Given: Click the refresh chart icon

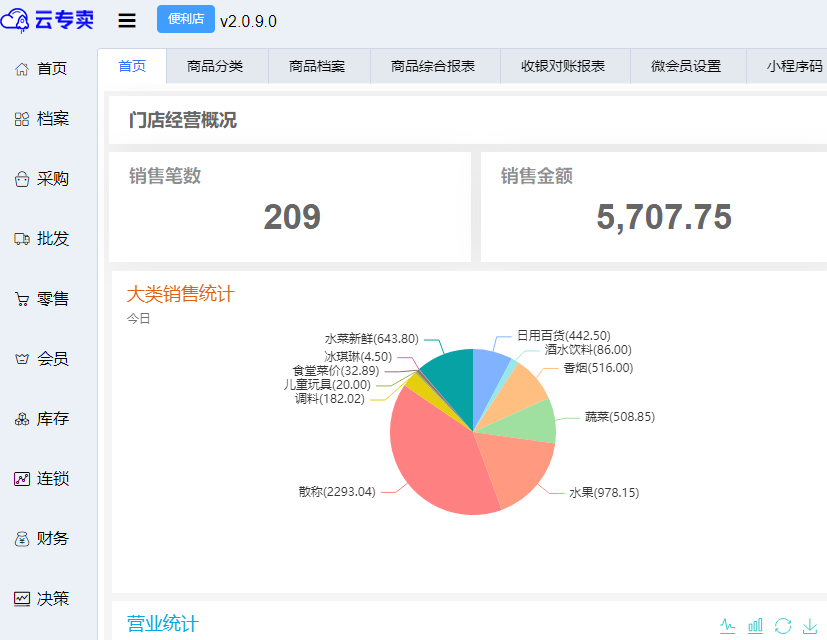Looking at the screenshot, I should pyautogui.click(x=783, y=625).
